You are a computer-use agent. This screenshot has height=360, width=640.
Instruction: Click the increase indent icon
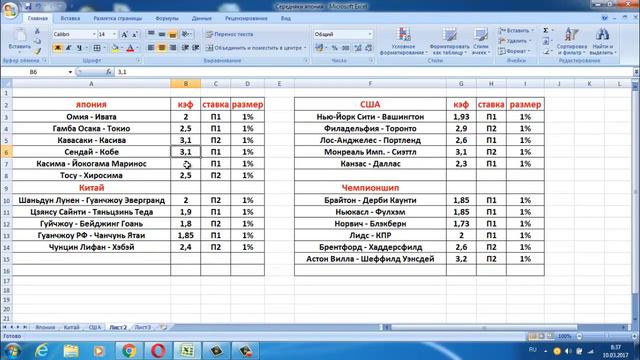tap(196, 48)
